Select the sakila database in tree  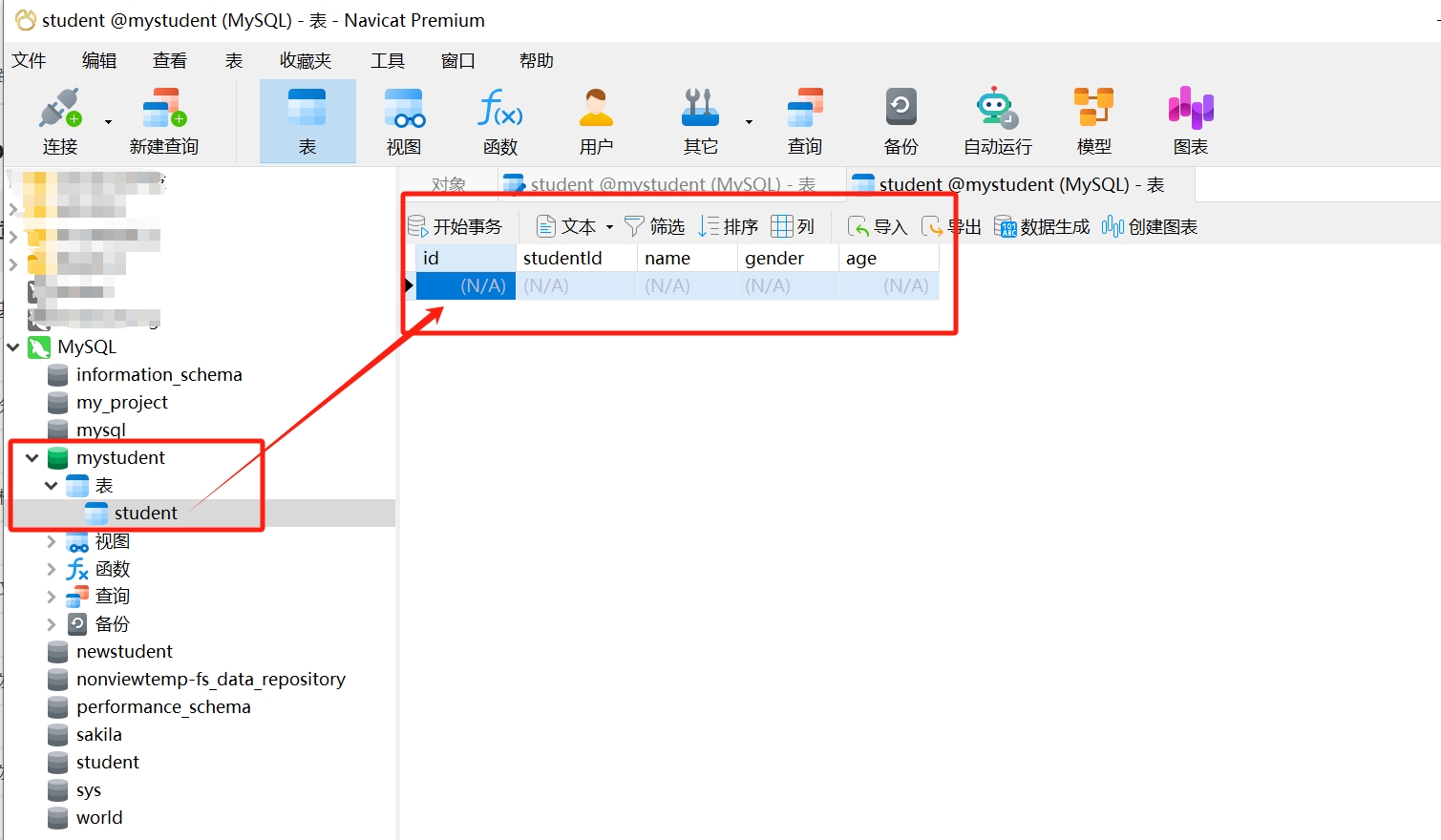pyautogui.click(x=98, y=735)
